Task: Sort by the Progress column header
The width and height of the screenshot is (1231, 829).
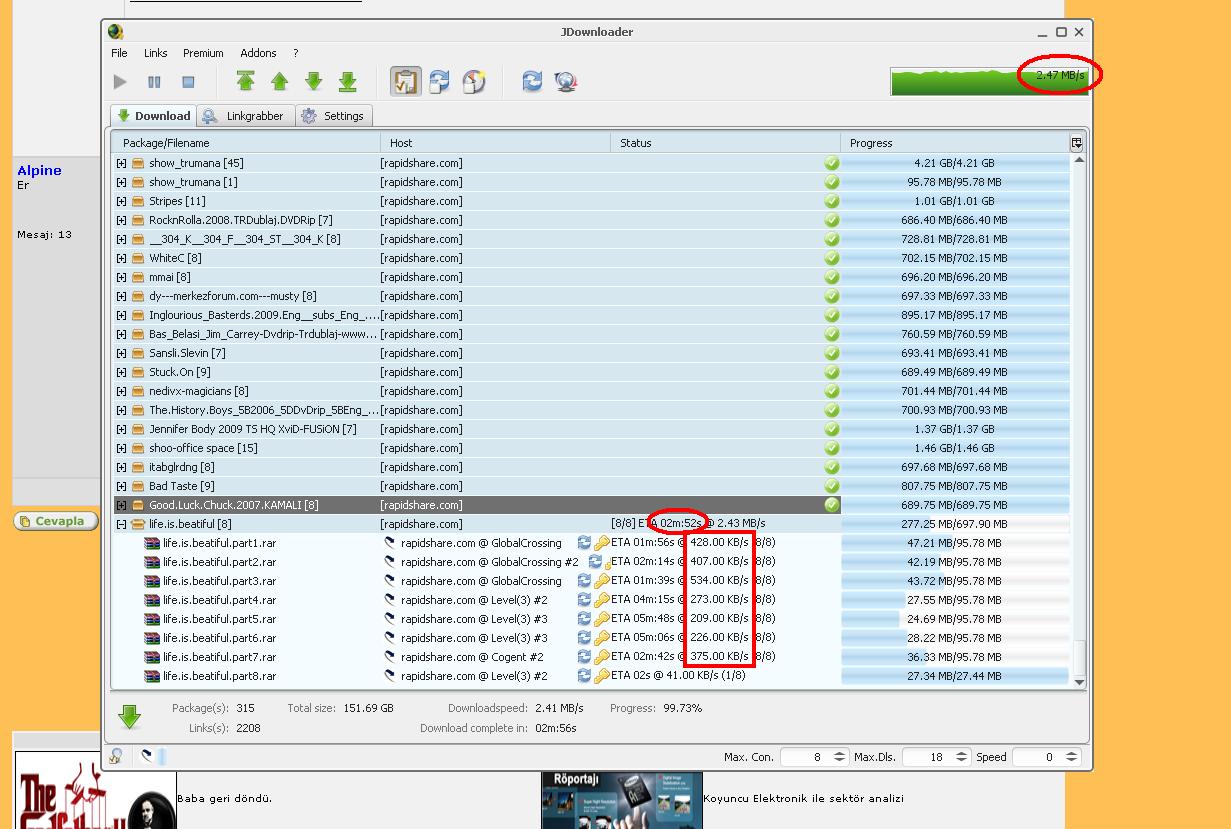Action: (955, 143)
